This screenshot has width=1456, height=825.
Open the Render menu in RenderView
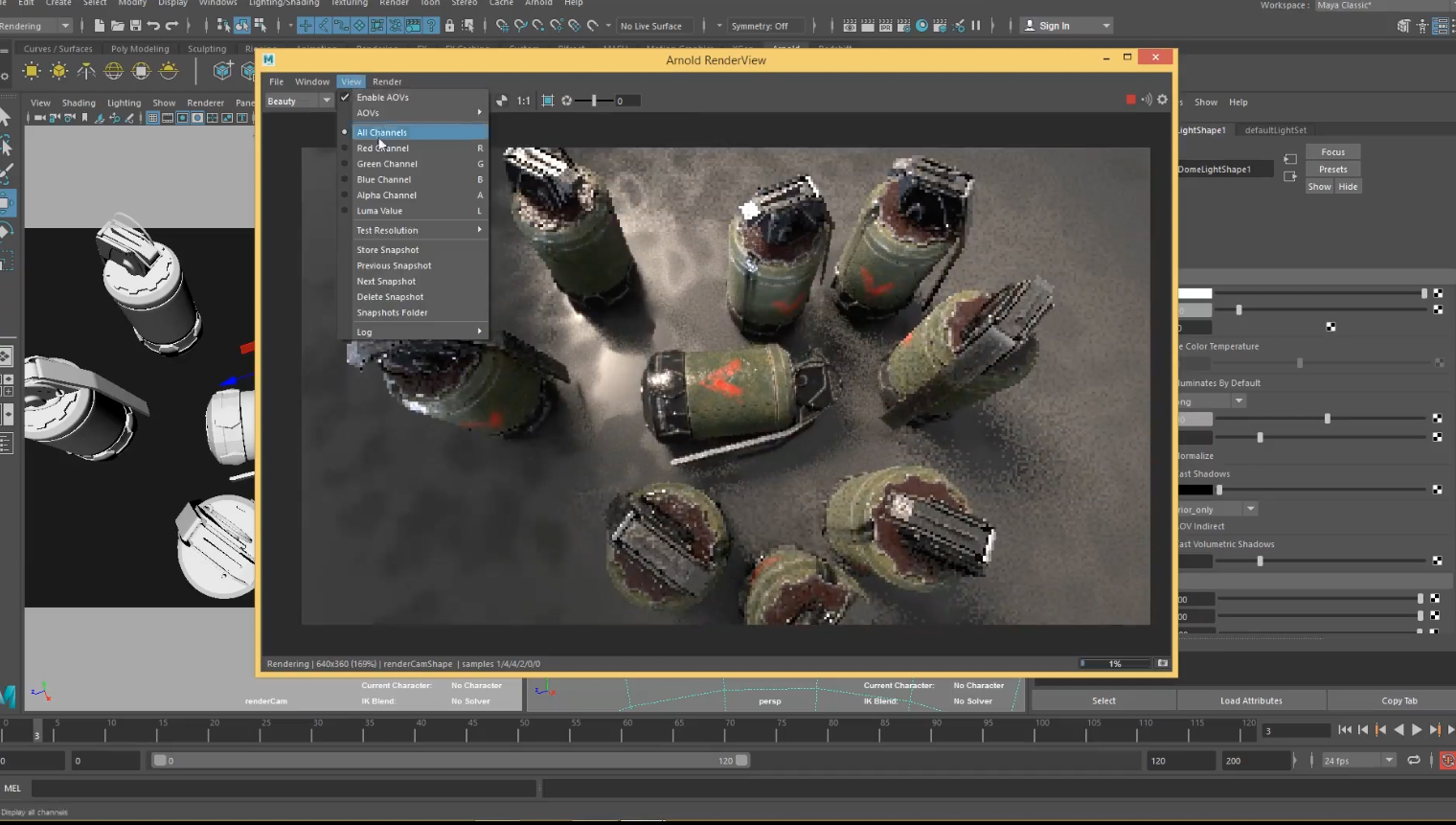387,81
